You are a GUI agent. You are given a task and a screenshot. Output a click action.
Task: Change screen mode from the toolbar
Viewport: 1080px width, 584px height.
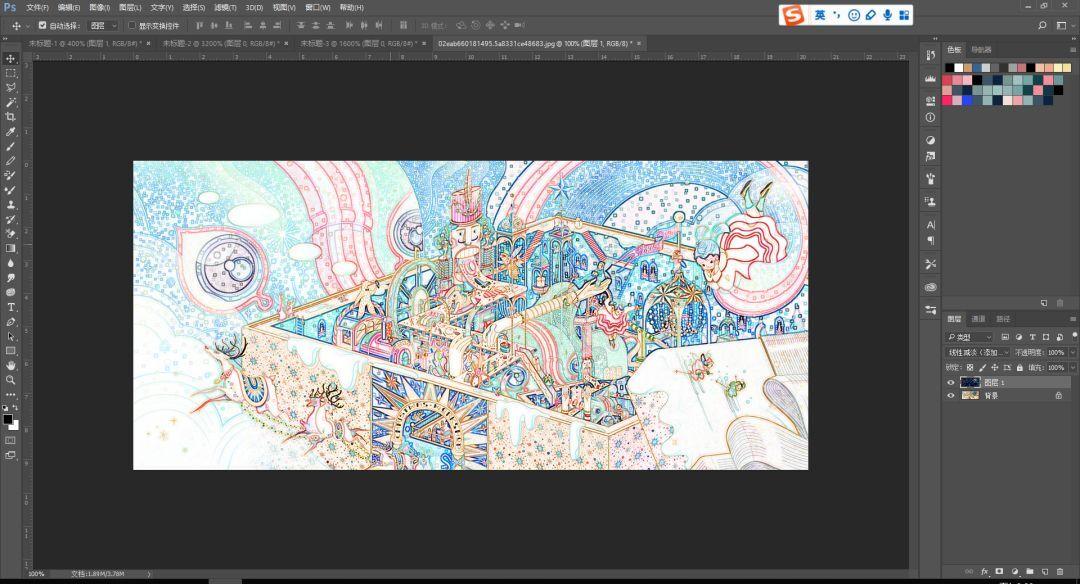pyautogui.click(x=10, y=455)
